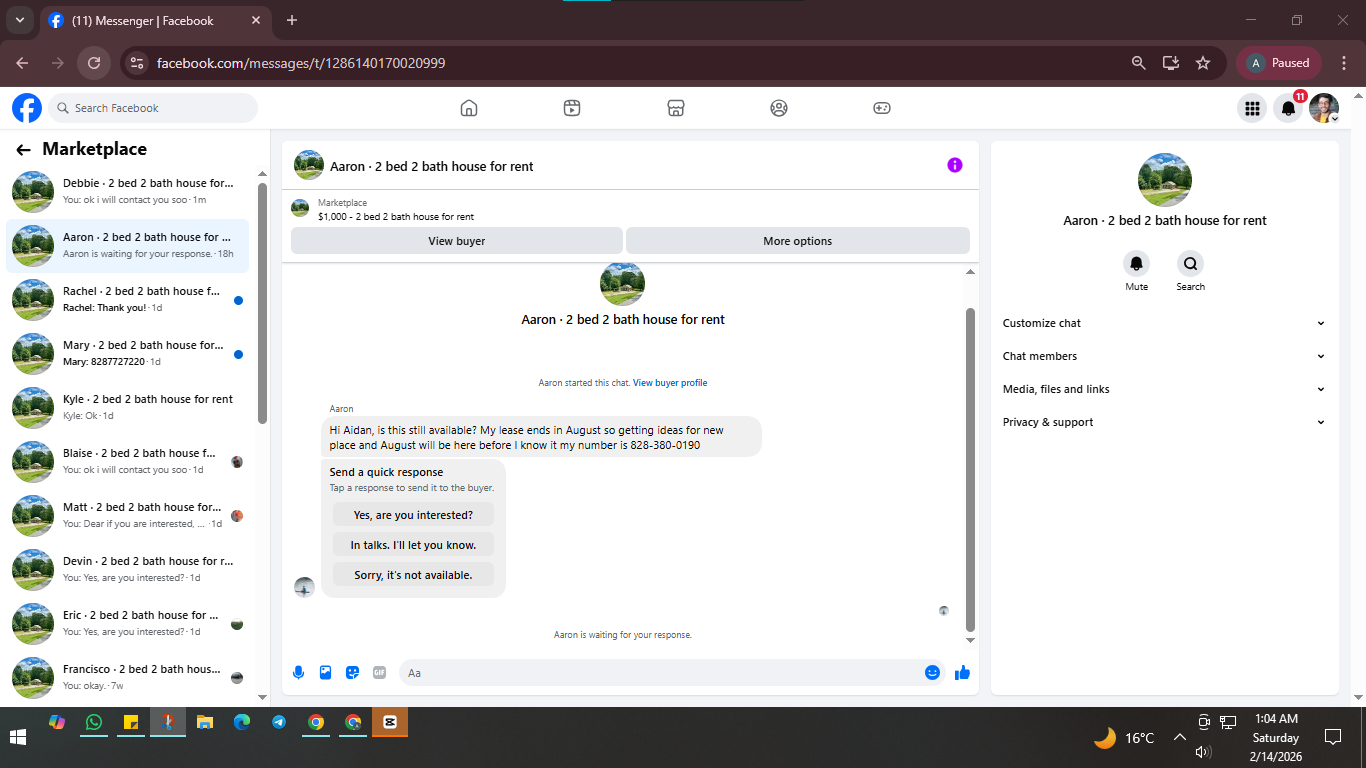Expand Privacy & support section
This screenshot has width=1366, height=768.
pyautogui.click(x=1164, y=422)
